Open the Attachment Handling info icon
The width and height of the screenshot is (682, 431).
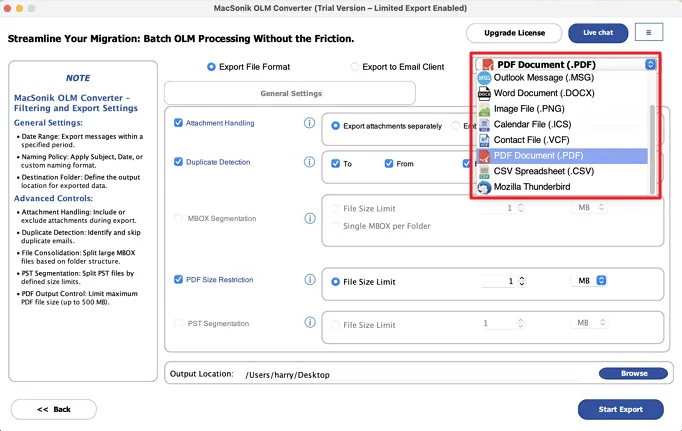(x=309, y=123)
